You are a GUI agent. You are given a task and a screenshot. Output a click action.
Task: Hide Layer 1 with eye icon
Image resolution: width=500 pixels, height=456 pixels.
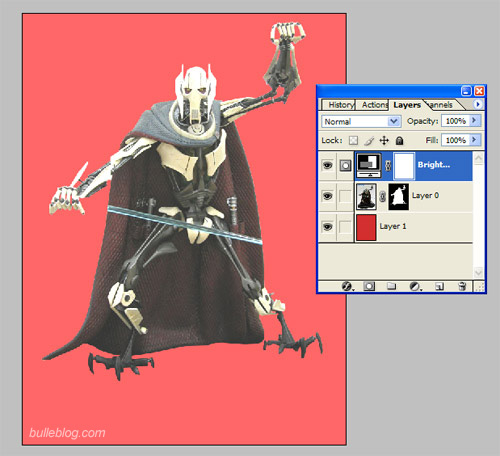(x=327, y=227)
